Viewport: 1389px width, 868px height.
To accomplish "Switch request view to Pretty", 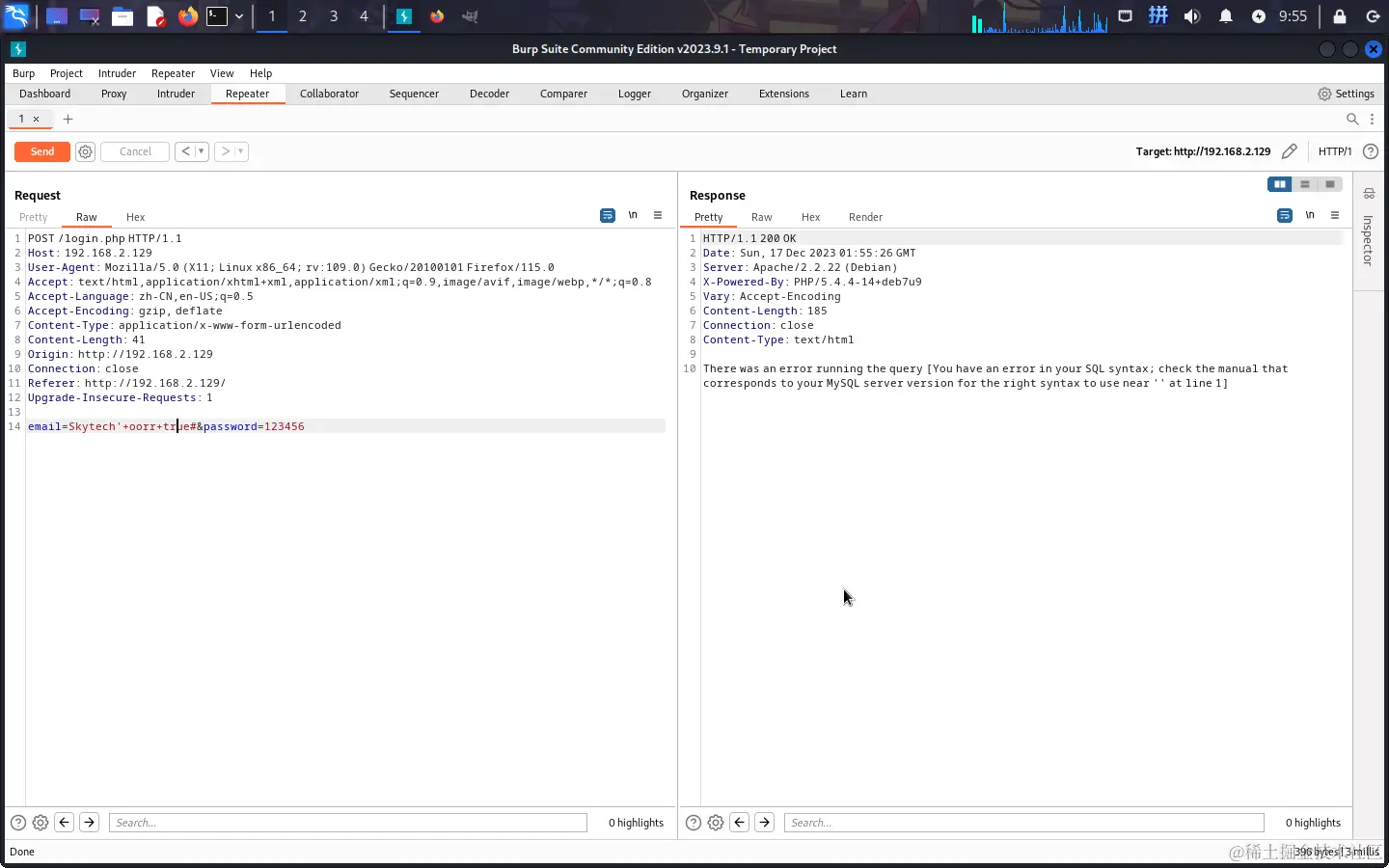I will click(x=33, y=217).
